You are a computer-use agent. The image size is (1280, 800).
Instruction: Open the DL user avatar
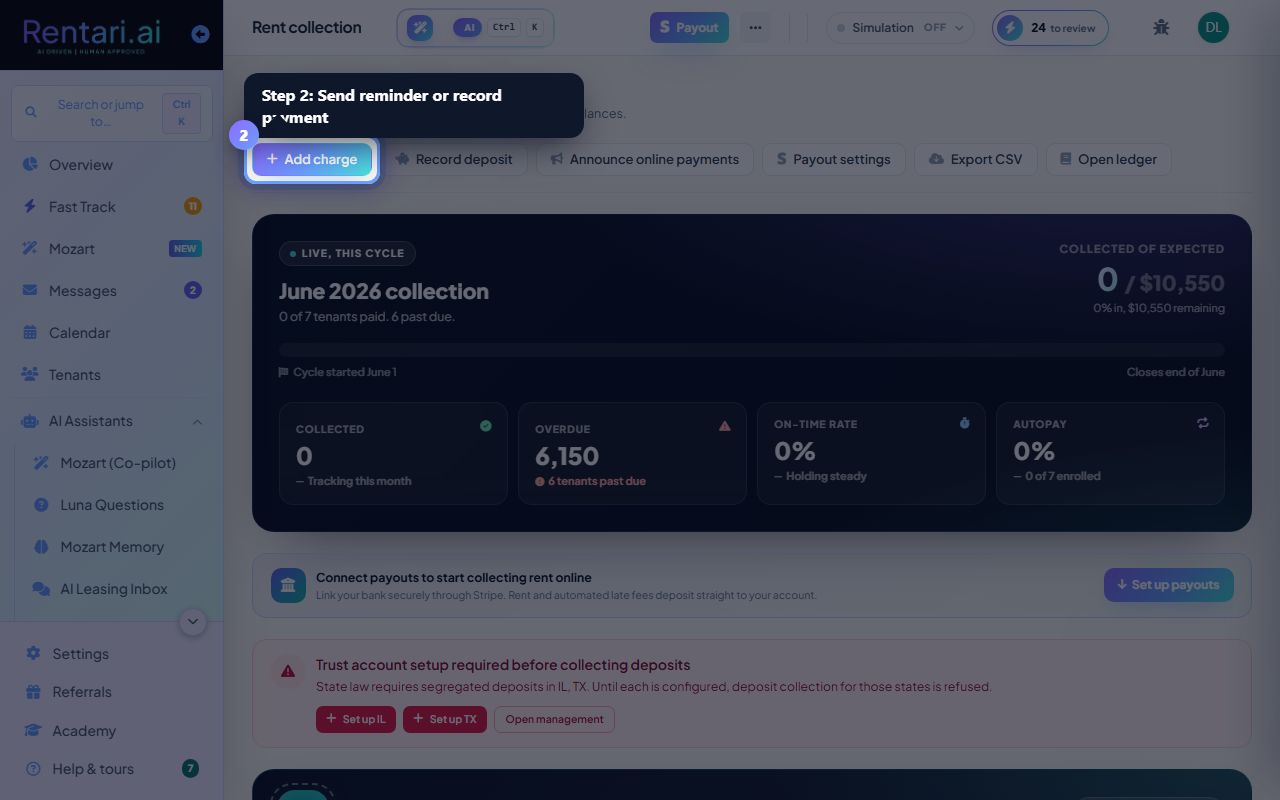(1213, 28)
